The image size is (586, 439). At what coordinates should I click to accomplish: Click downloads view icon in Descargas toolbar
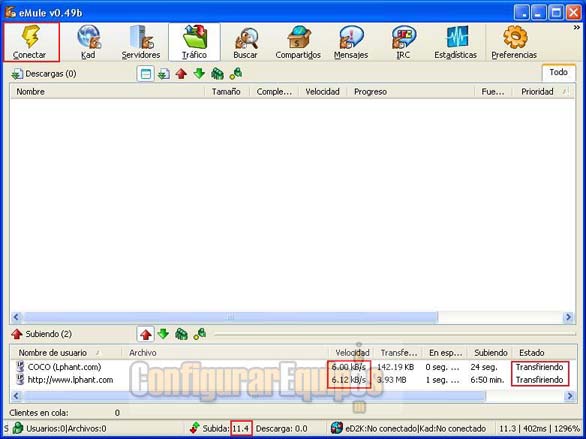(164, 74)
